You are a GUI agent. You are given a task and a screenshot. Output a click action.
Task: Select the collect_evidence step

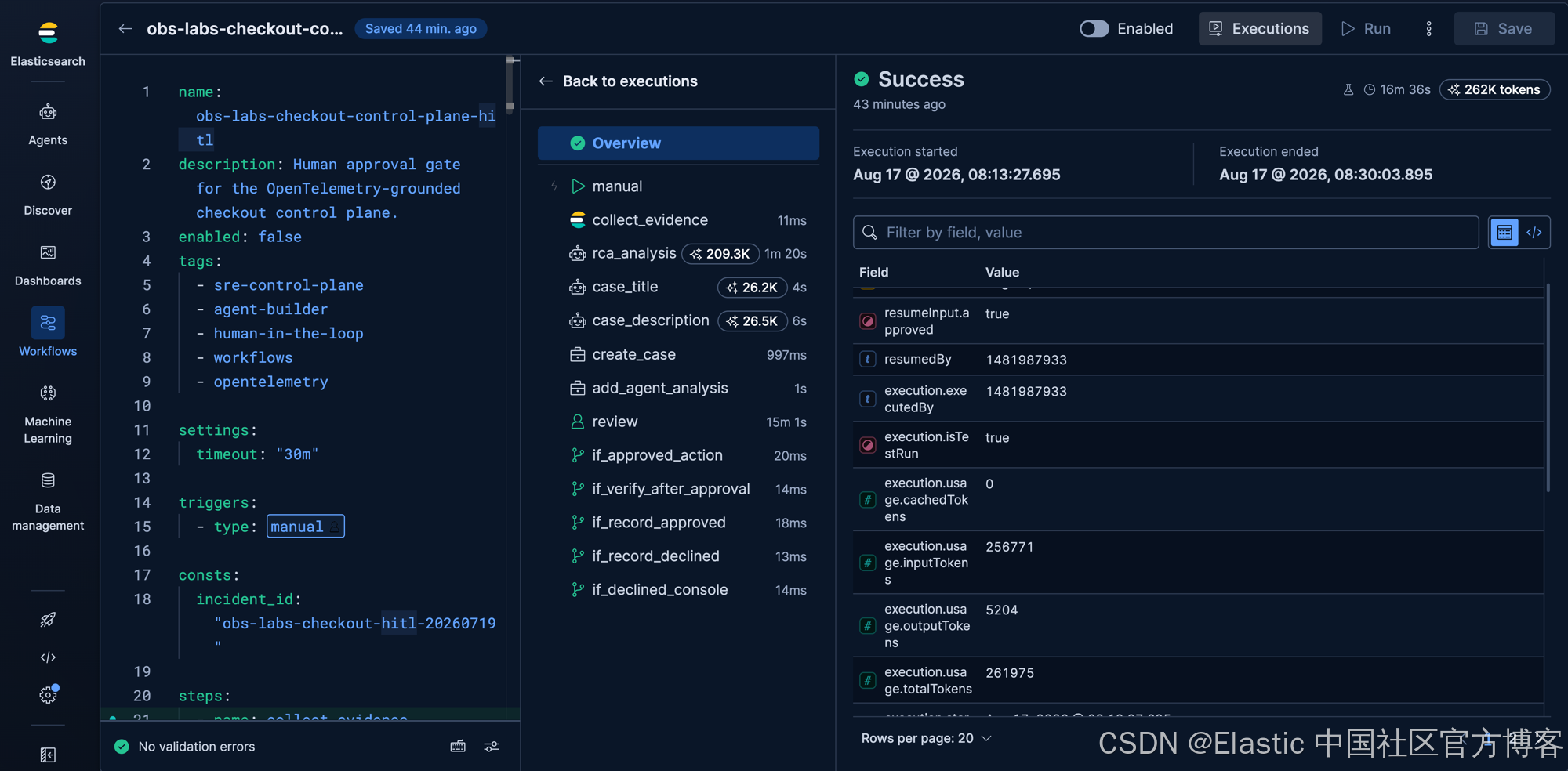[678, 220]
